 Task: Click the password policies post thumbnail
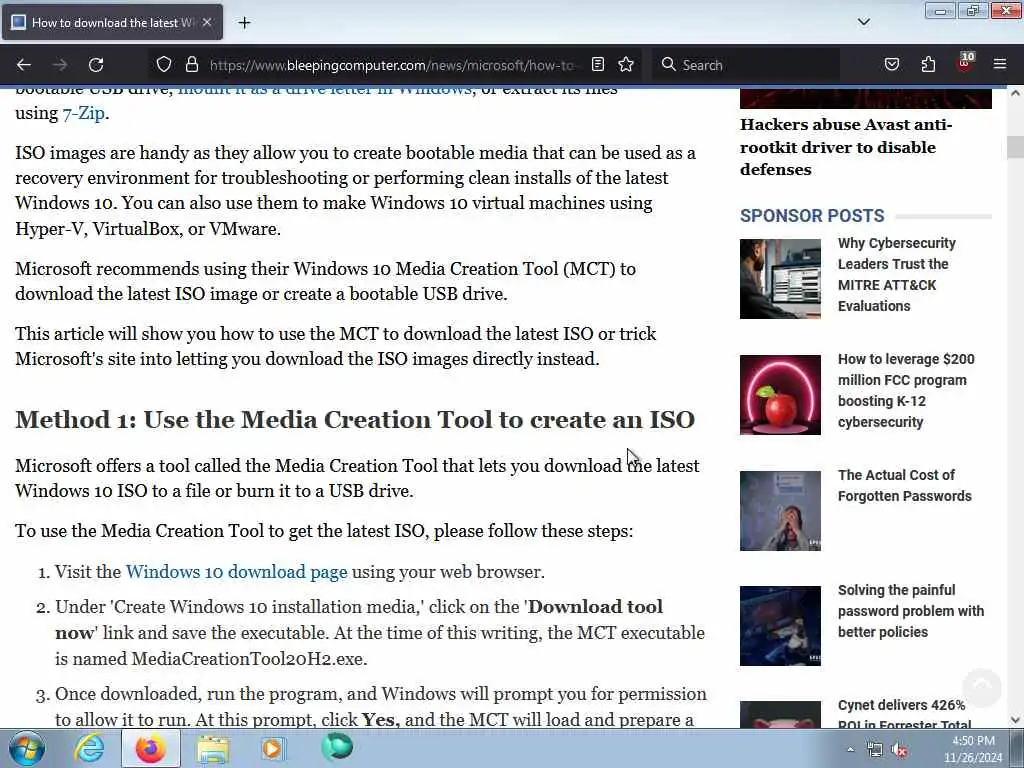click(780, 626)
